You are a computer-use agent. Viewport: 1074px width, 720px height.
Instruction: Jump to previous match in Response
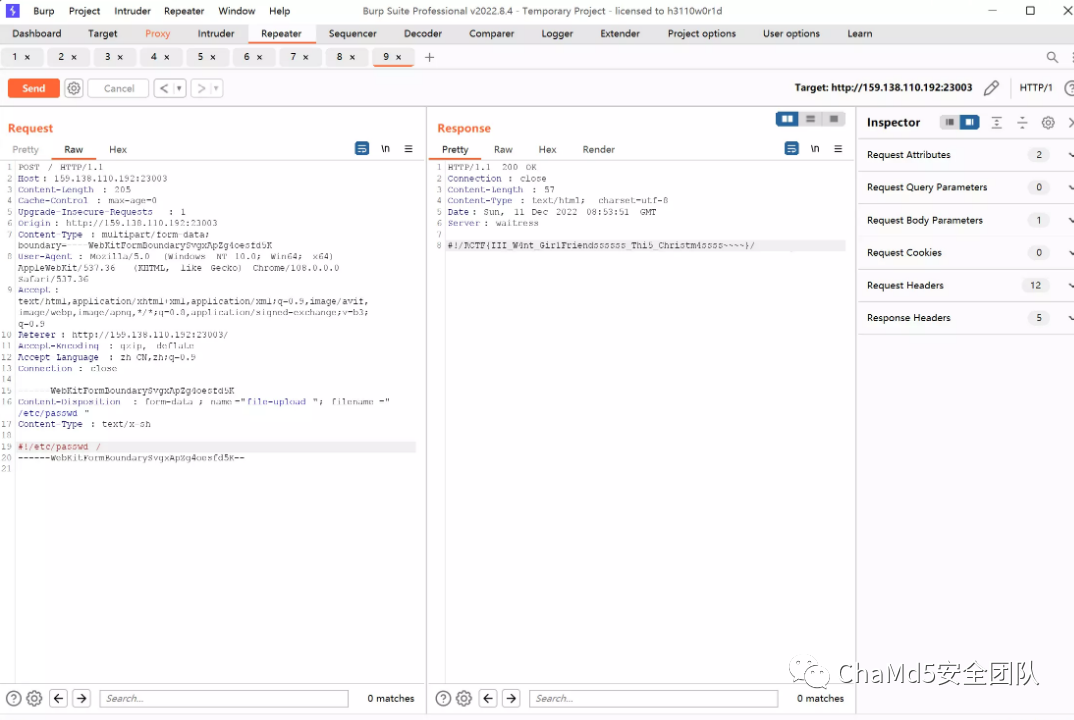(488, 699)
